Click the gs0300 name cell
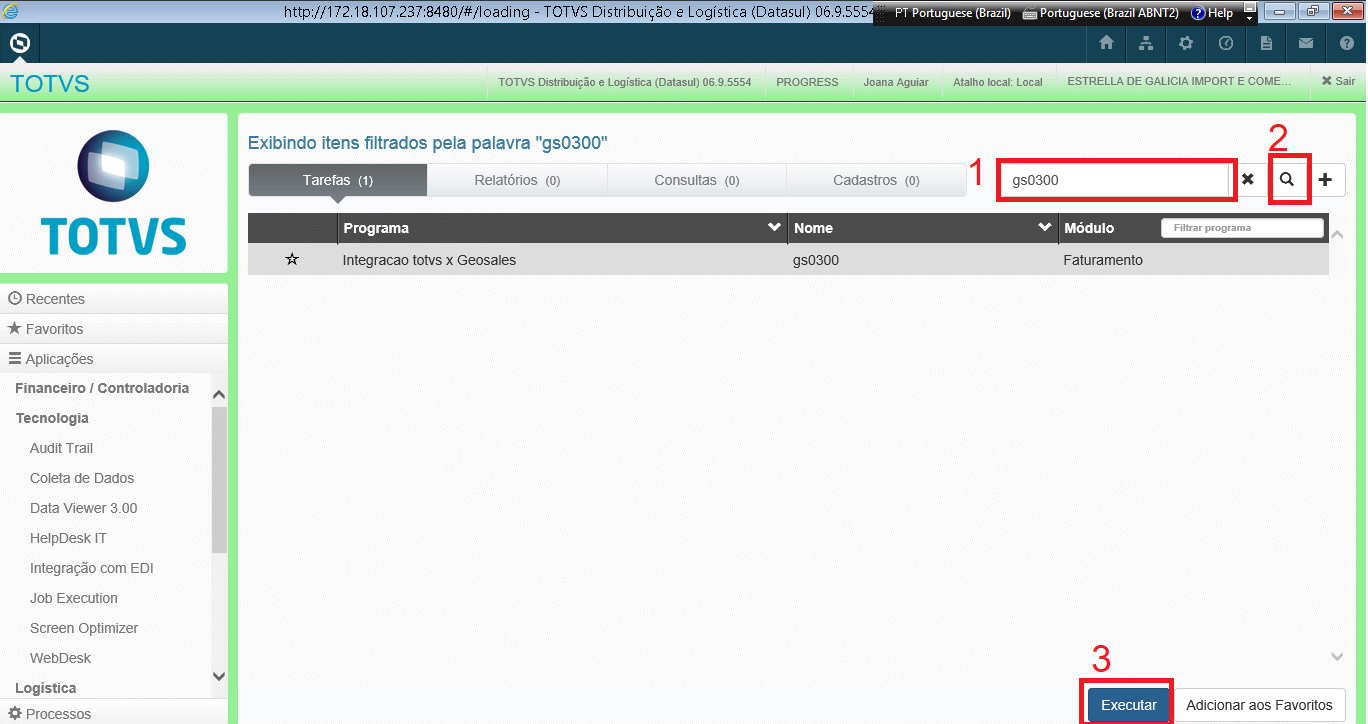The height and width of the screenshot is (724, 1368). point(816,260)
